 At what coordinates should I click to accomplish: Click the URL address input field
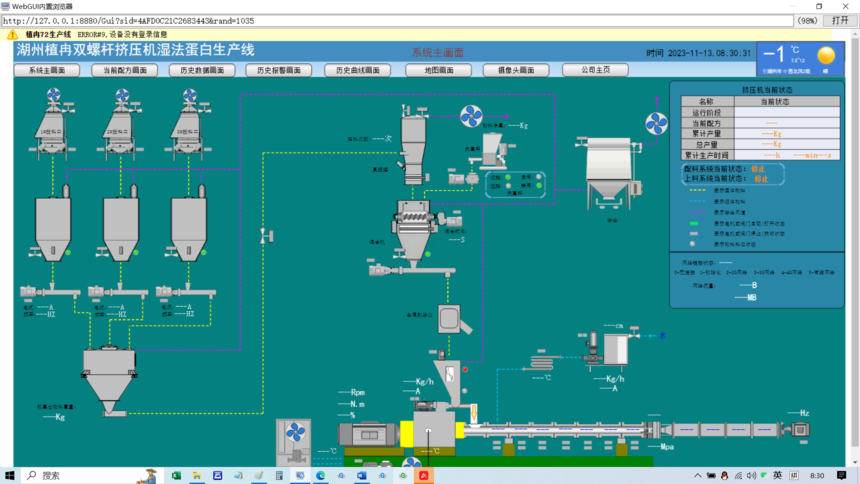(x=397, y=21)
